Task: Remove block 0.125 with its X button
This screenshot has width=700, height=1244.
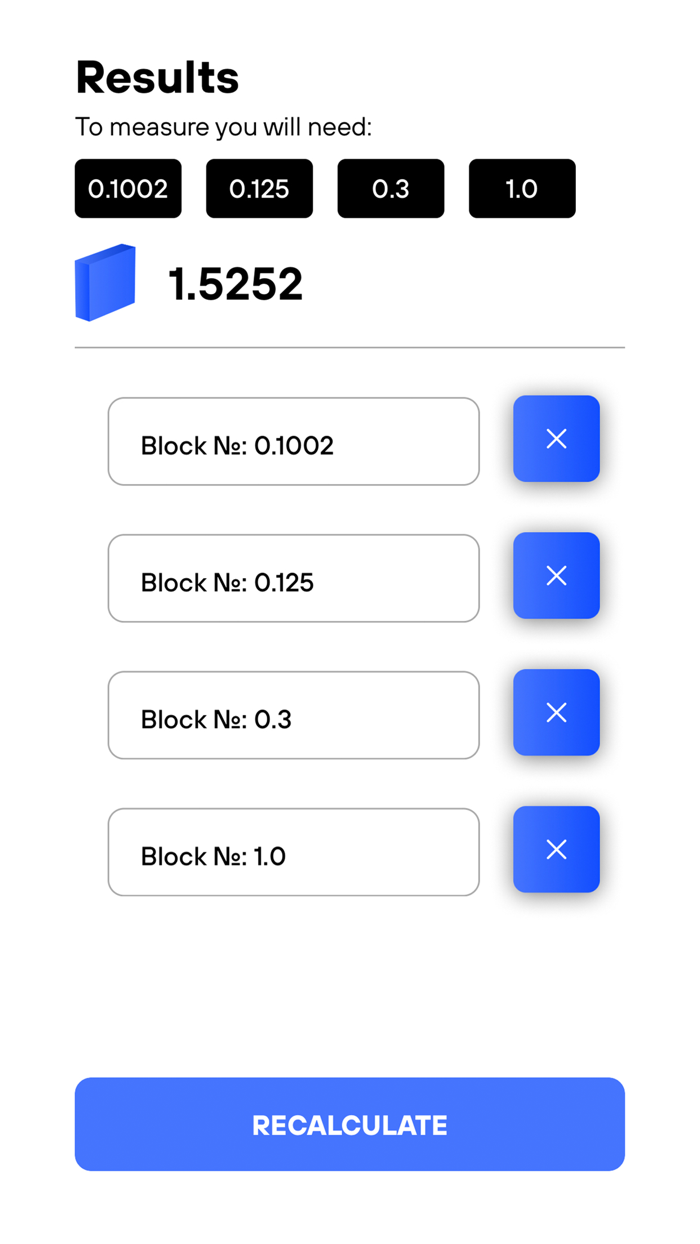Action: click(556, 575)
